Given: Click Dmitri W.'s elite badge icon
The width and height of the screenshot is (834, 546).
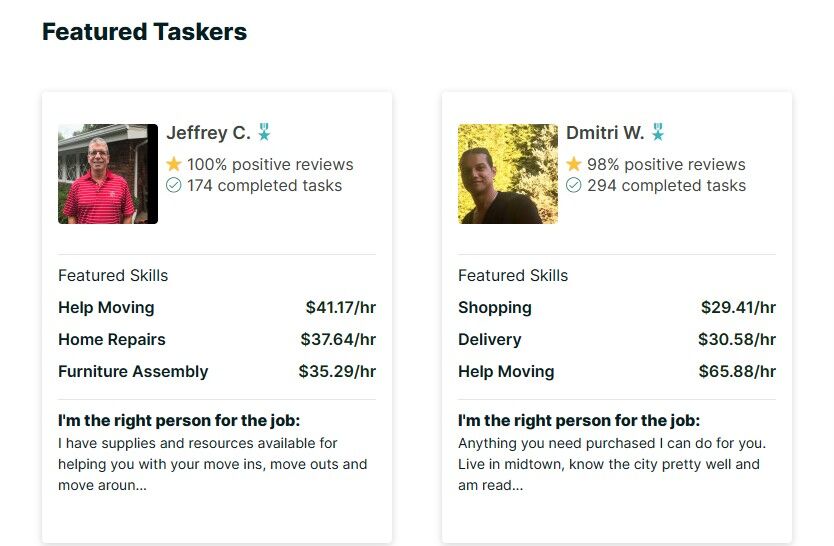Looking at the screenshot, I should click(658, 132).
